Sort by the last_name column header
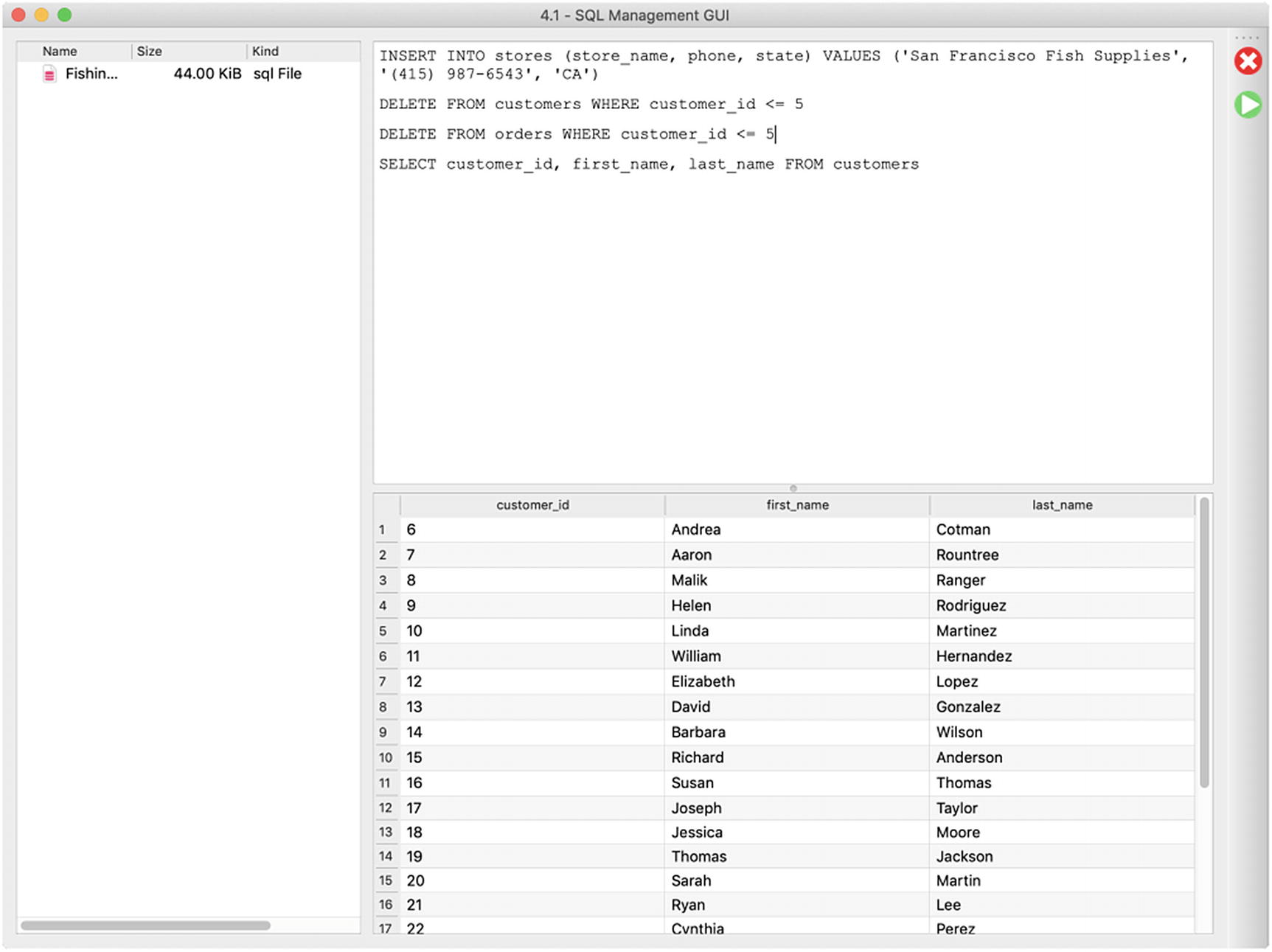Screen dimensions: 1272x952 click(x=1061, y=505)
